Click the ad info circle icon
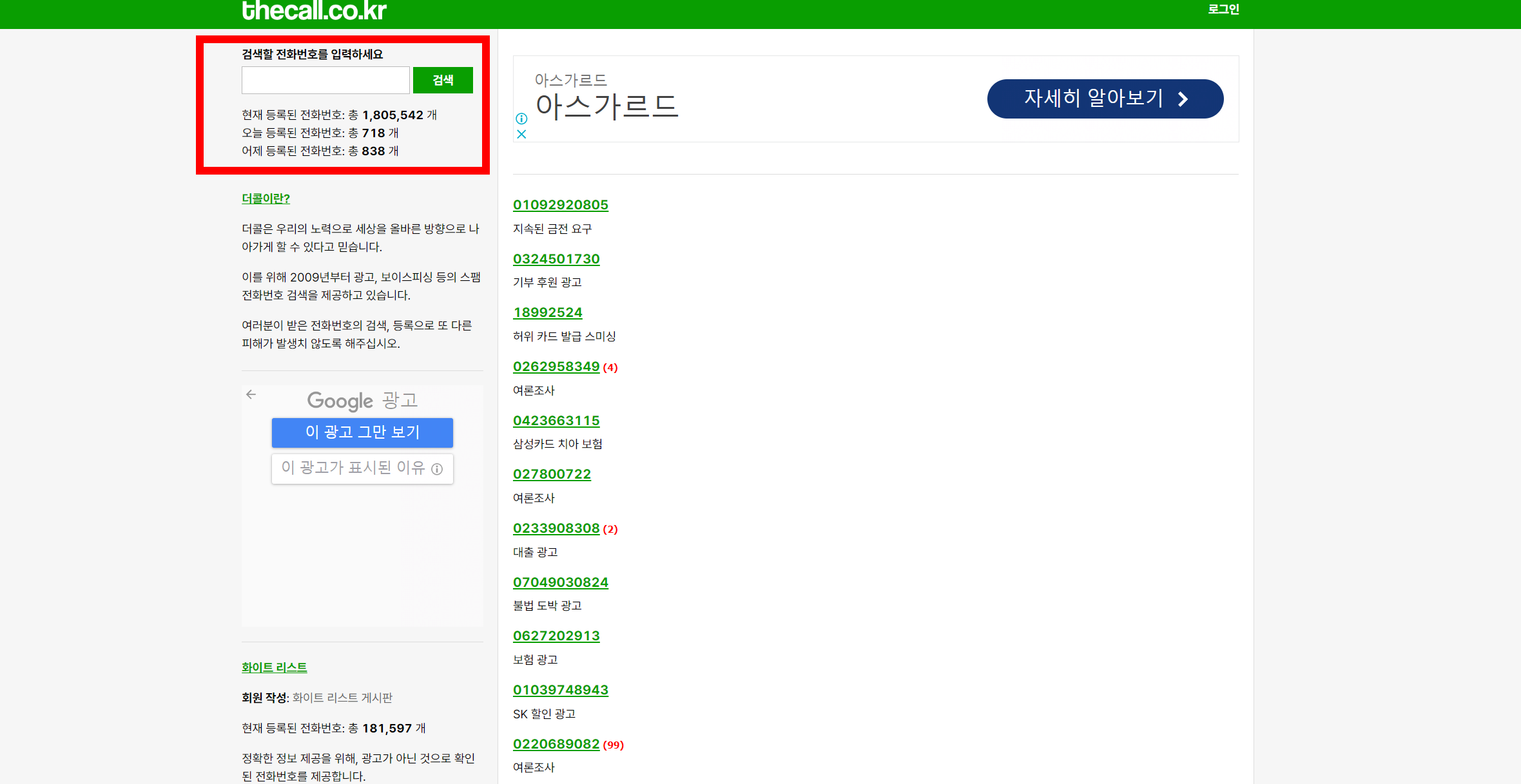 coord(521,119)
